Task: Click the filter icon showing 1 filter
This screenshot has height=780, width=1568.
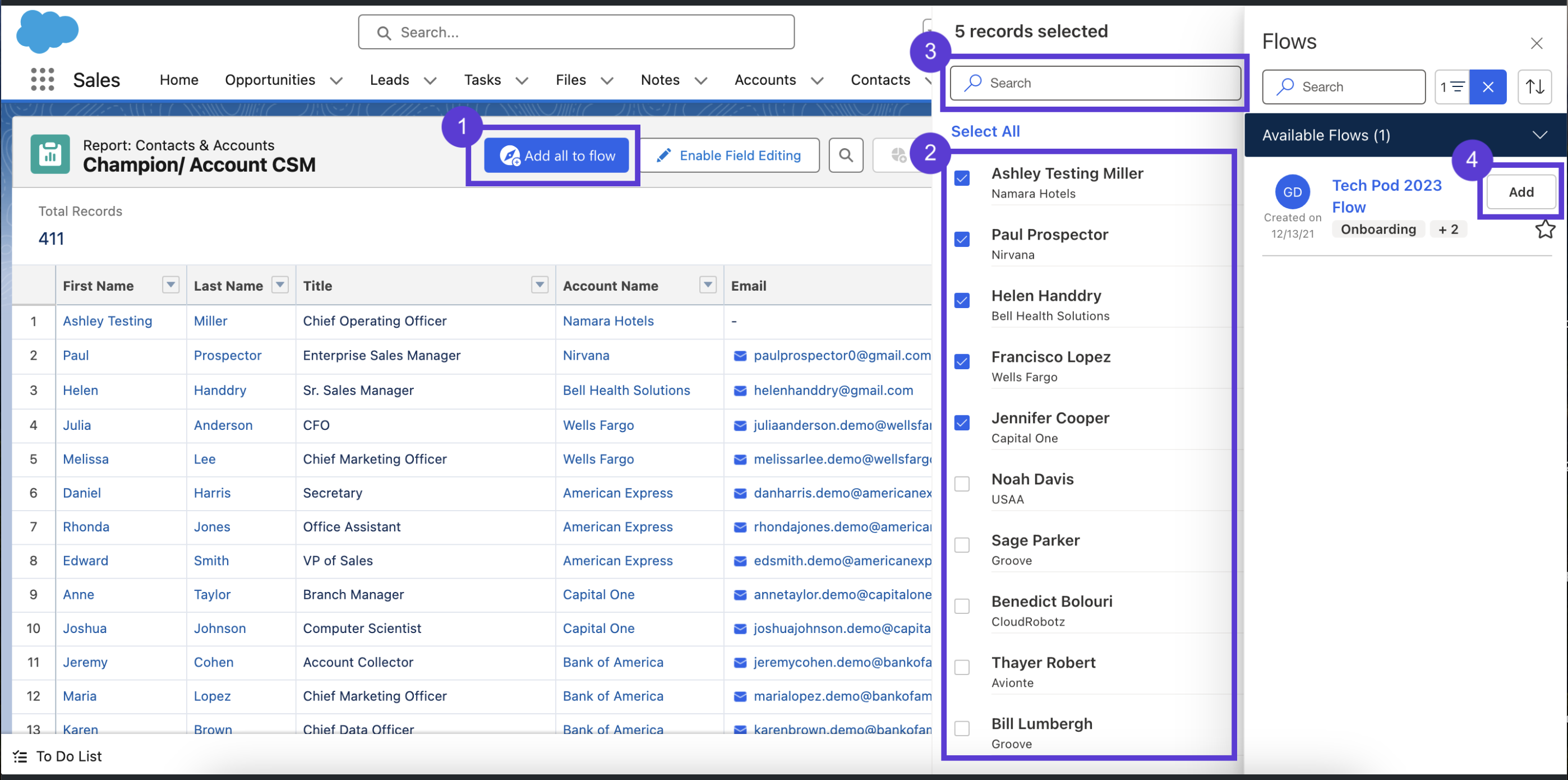Action: 1454,86
